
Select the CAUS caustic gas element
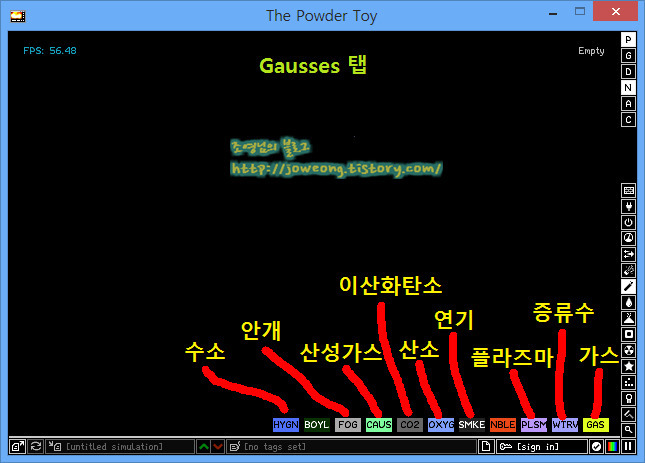coord(378,425)
